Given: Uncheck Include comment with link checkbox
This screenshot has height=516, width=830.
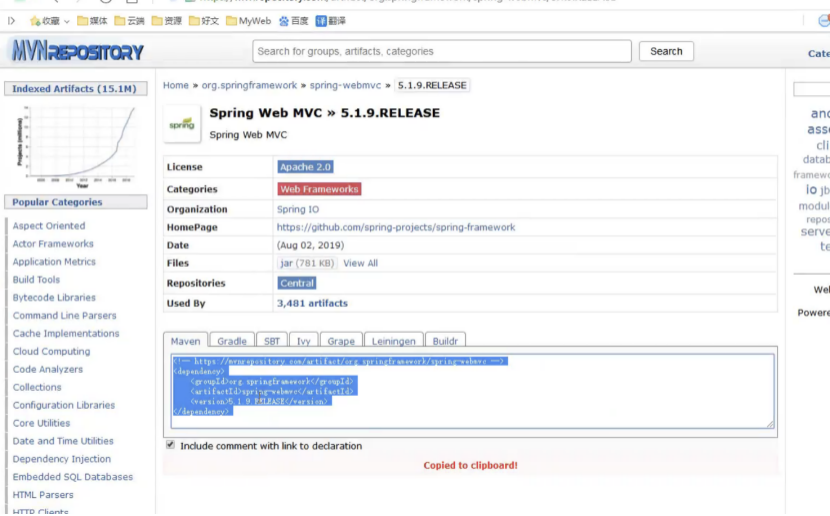Looking at the screenshot, I should (170, 445).
